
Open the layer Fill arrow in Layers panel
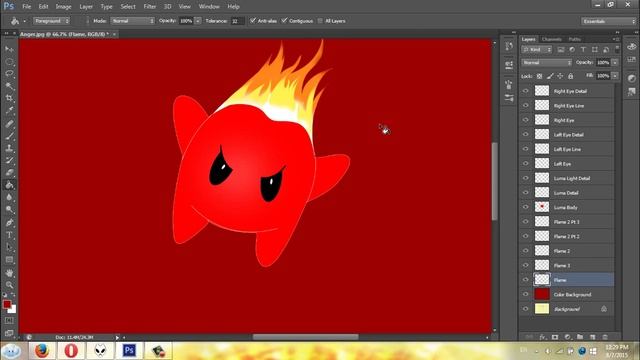point(615,76)
